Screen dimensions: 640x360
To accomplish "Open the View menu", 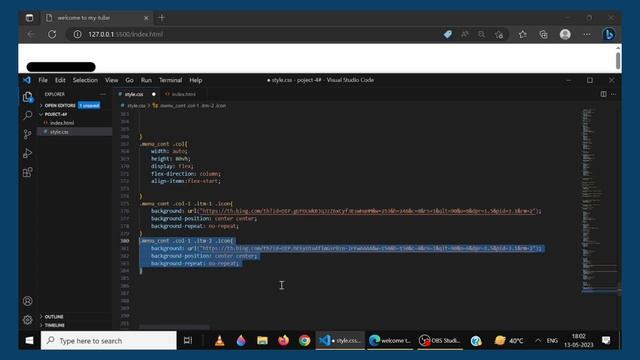I will [x=111, y=80].
